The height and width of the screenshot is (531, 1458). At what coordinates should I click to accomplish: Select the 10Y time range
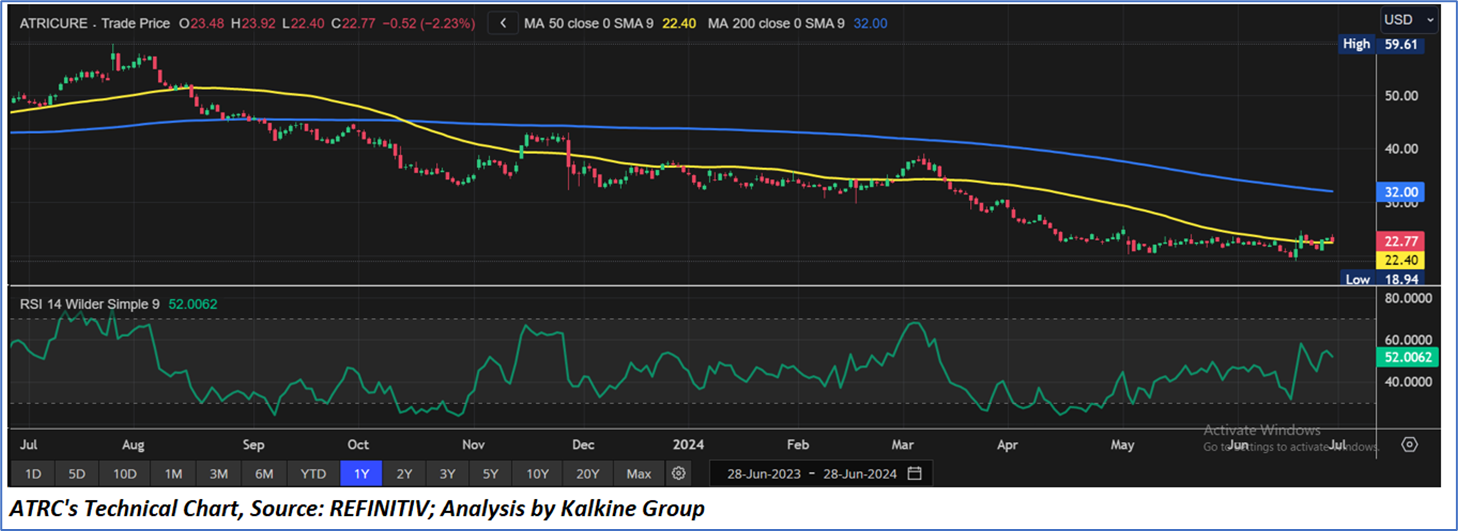pyautogui.click(x=537, y=473)
